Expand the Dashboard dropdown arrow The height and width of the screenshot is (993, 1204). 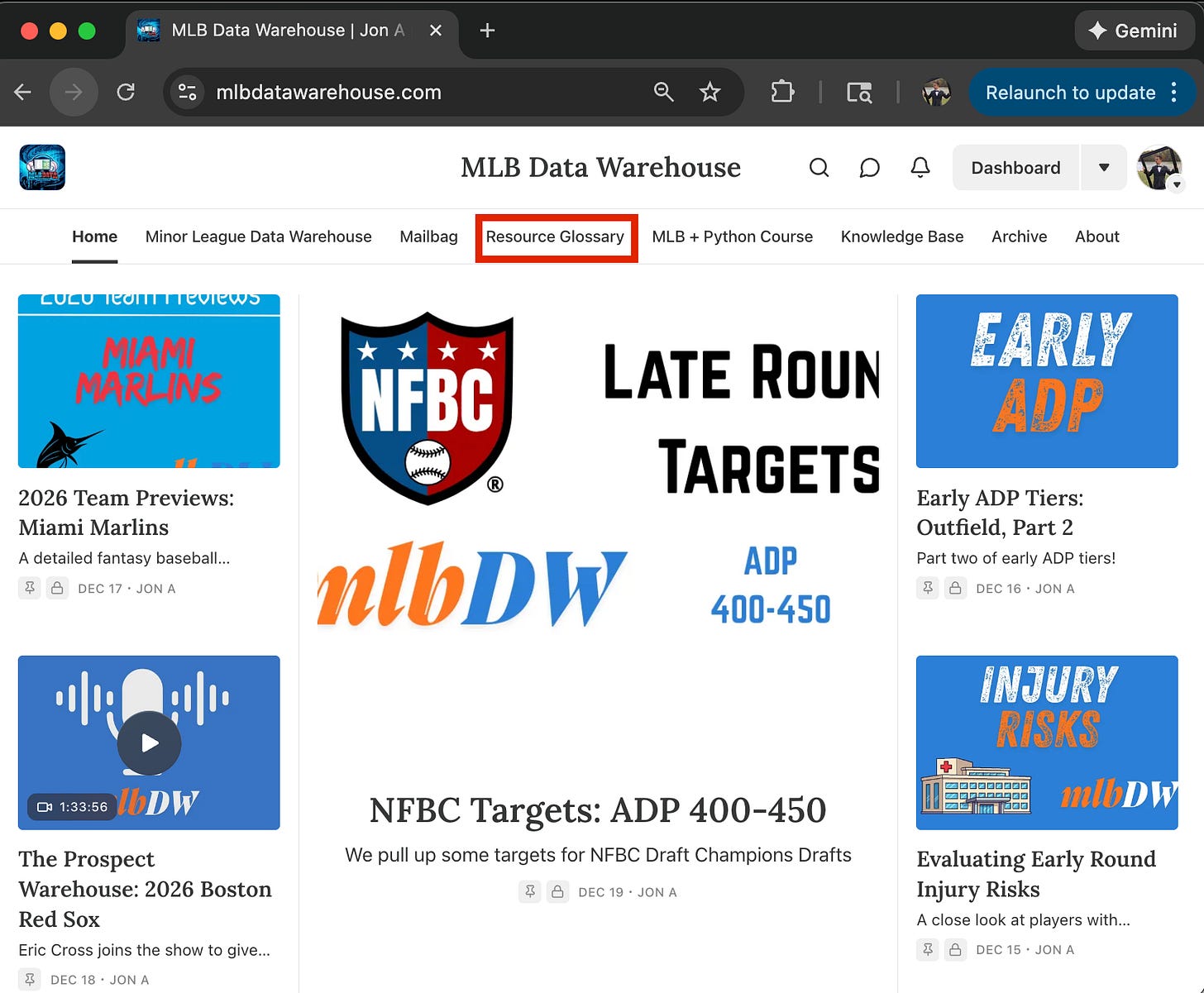[x=1104, y=168]
